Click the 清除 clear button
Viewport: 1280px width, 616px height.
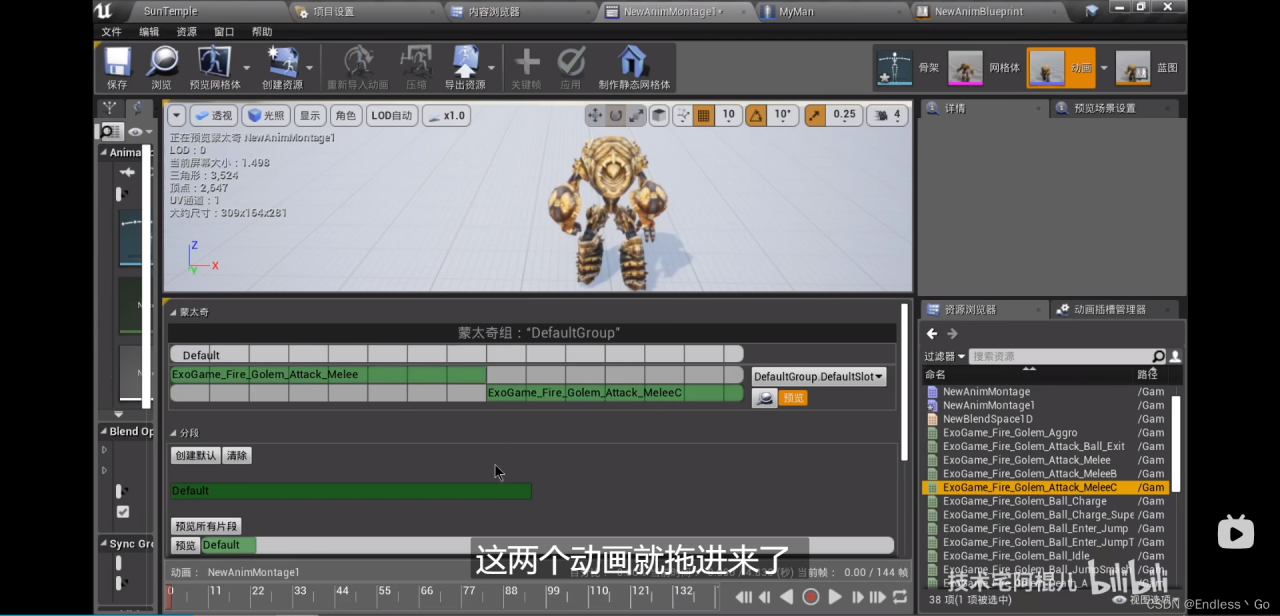click(237, 455)
